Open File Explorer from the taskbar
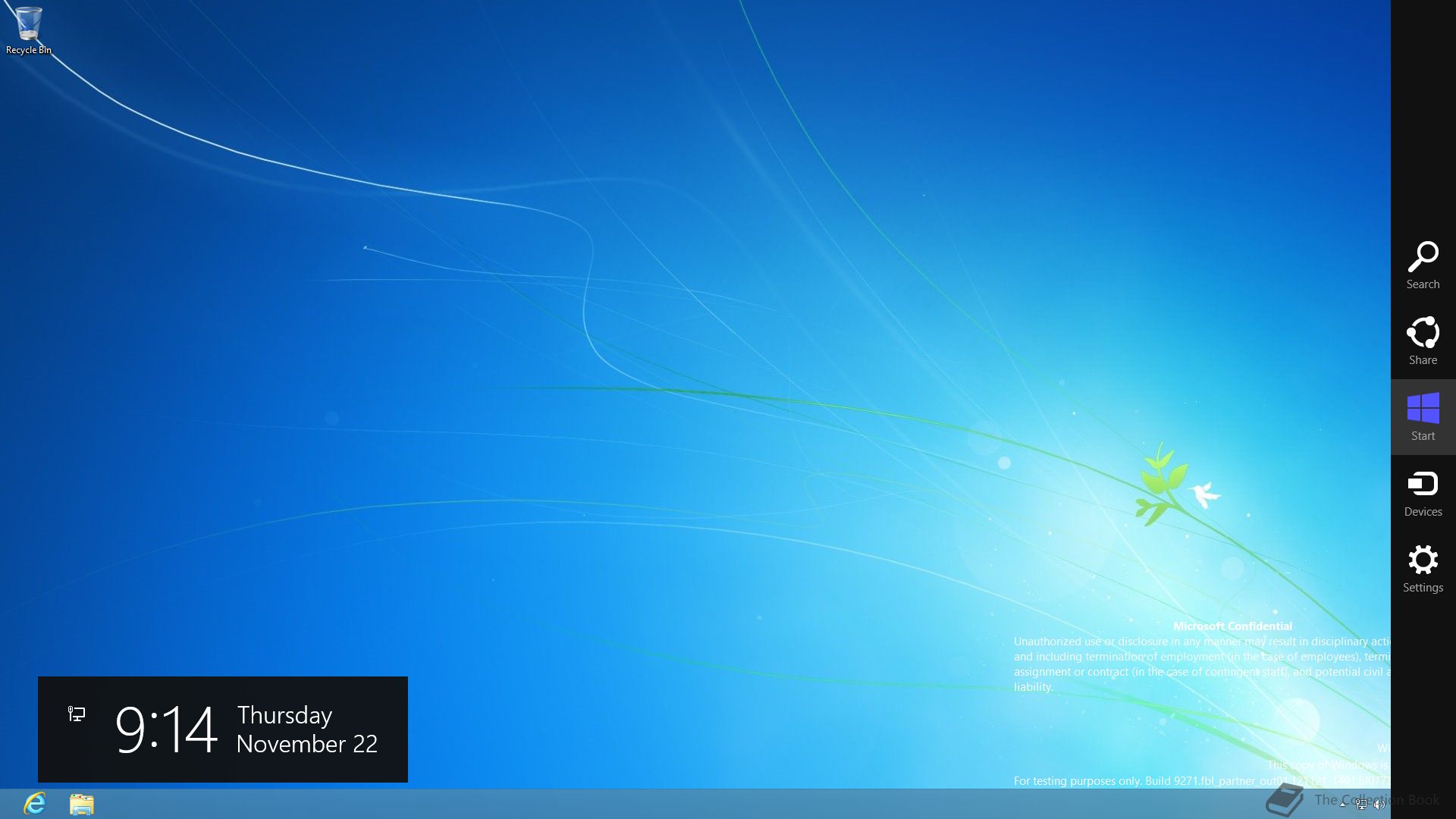The width and height of the screenshot is (1456, 819). (x=82, y=804)
